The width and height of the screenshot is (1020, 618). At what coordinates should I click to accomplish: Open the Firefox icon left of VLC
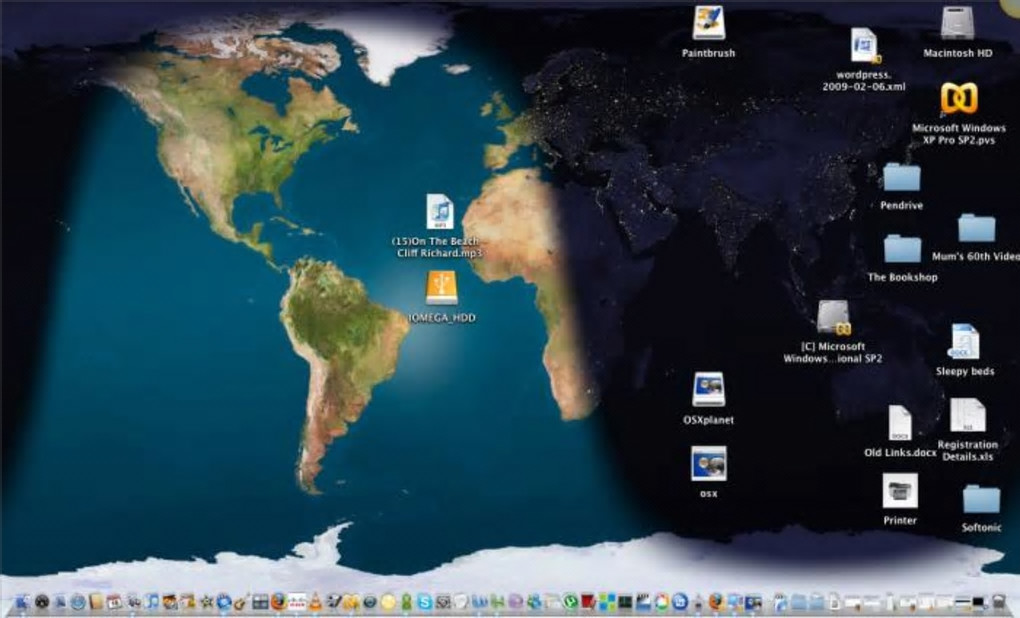click(279, 602)
